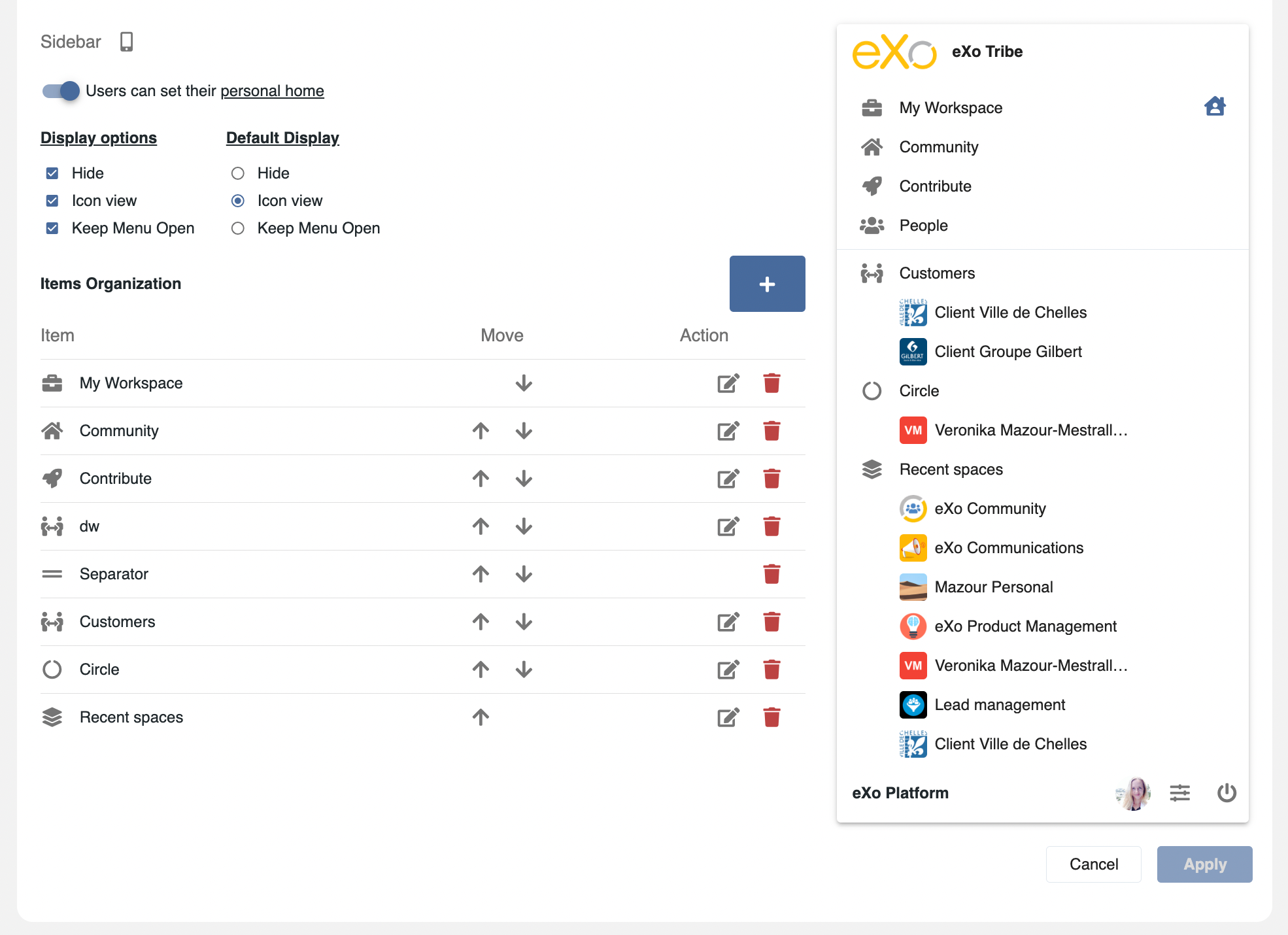Add new item with plus button

(x=767, y=284)
